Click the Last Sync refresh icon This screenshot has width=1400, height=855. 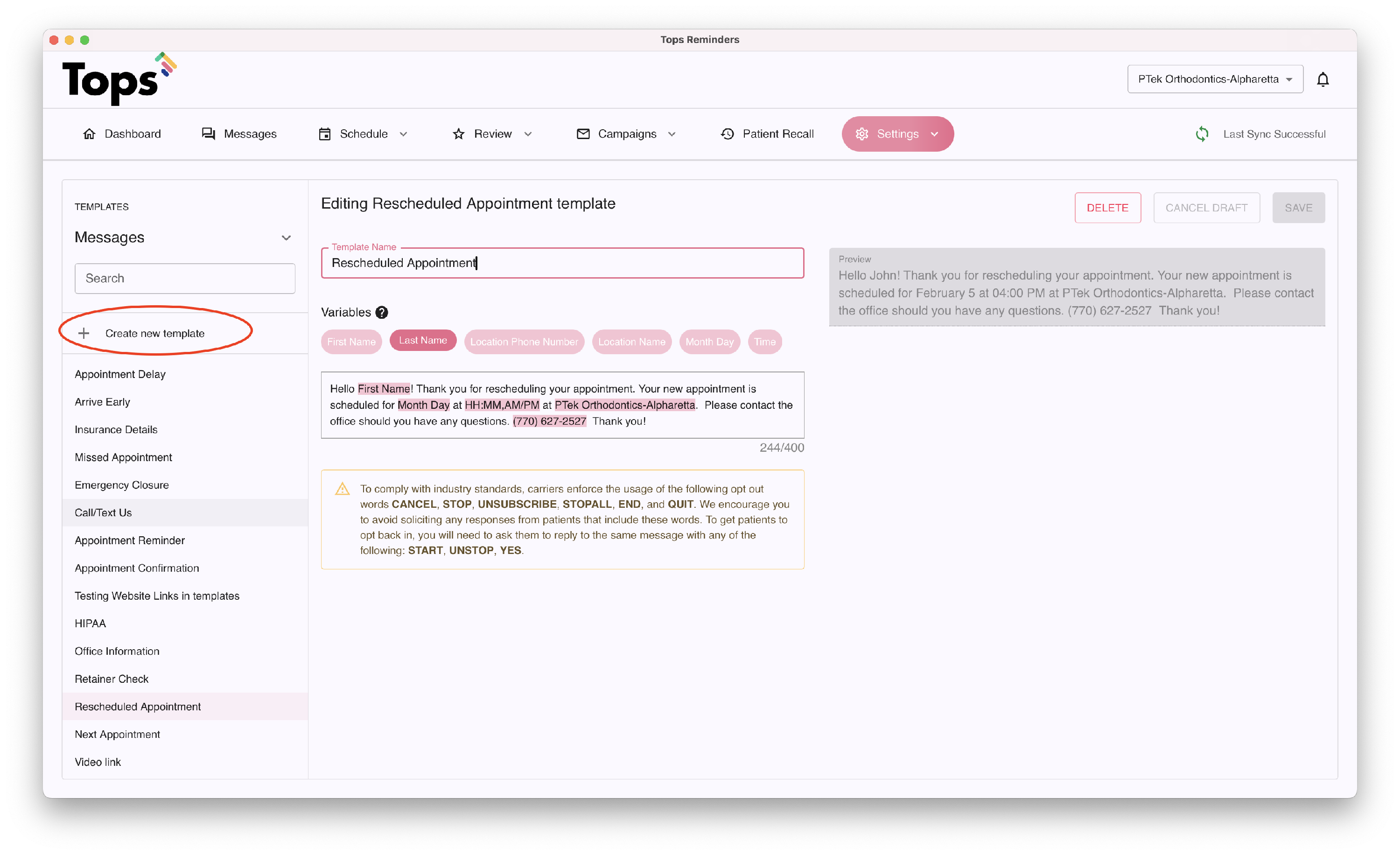click(1202, 134)
